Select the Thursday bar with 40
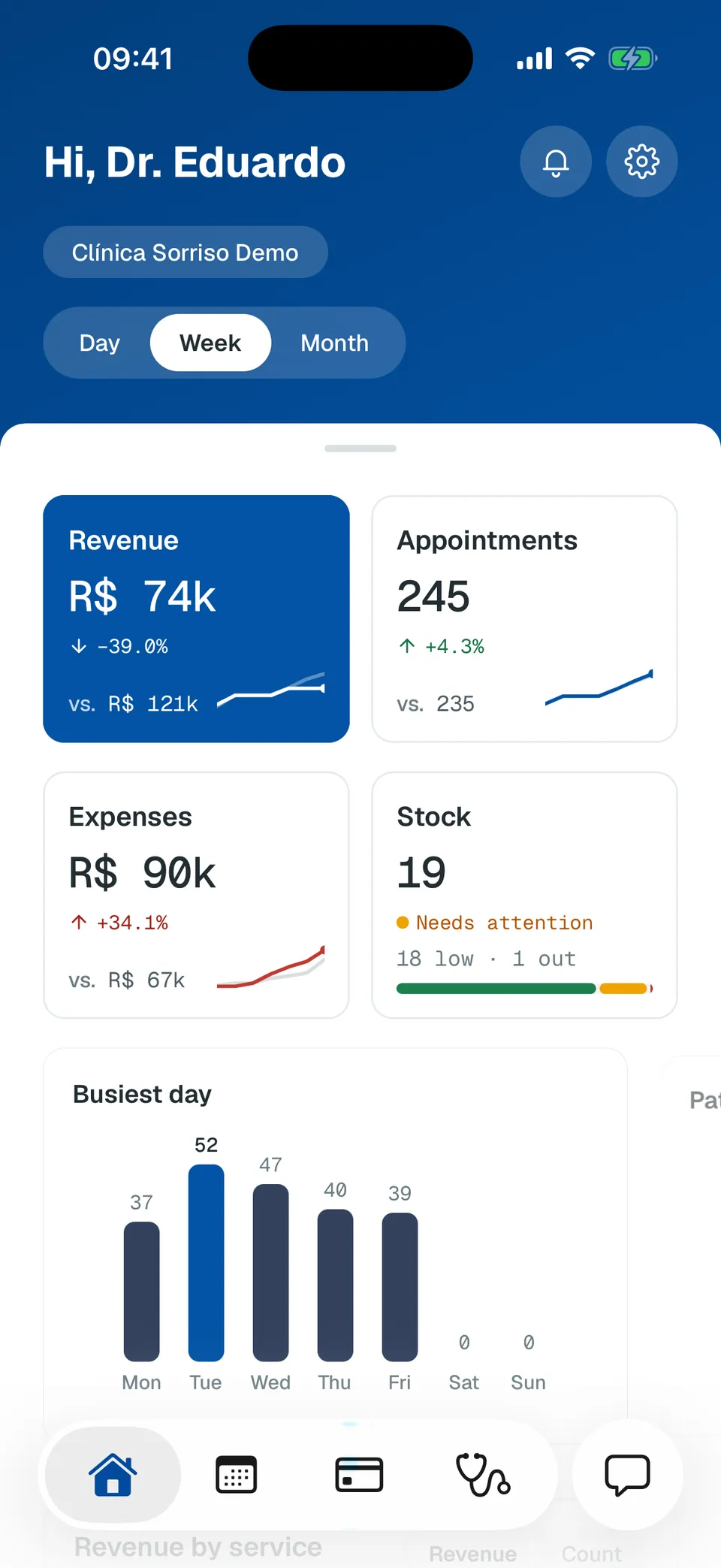The height and width of the screenshot is (1568, 721). click(x=335, y=1286)
